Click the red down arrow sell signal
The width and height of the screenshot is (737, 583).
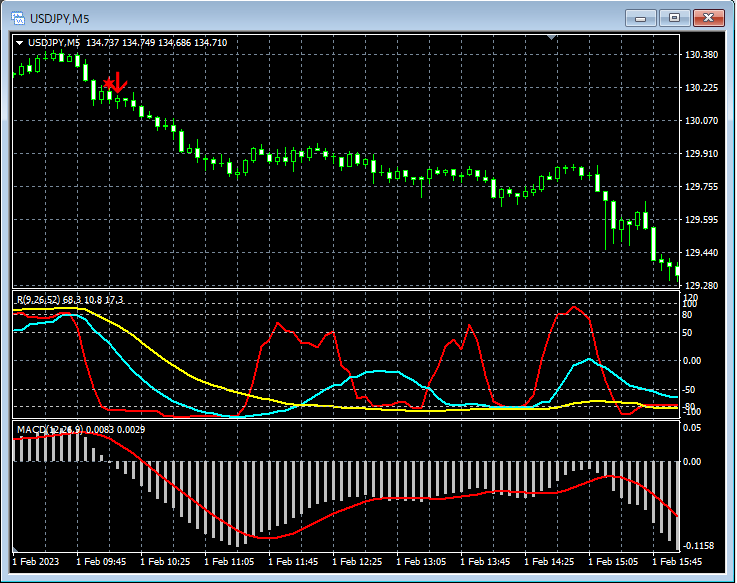tap(119, 84)
